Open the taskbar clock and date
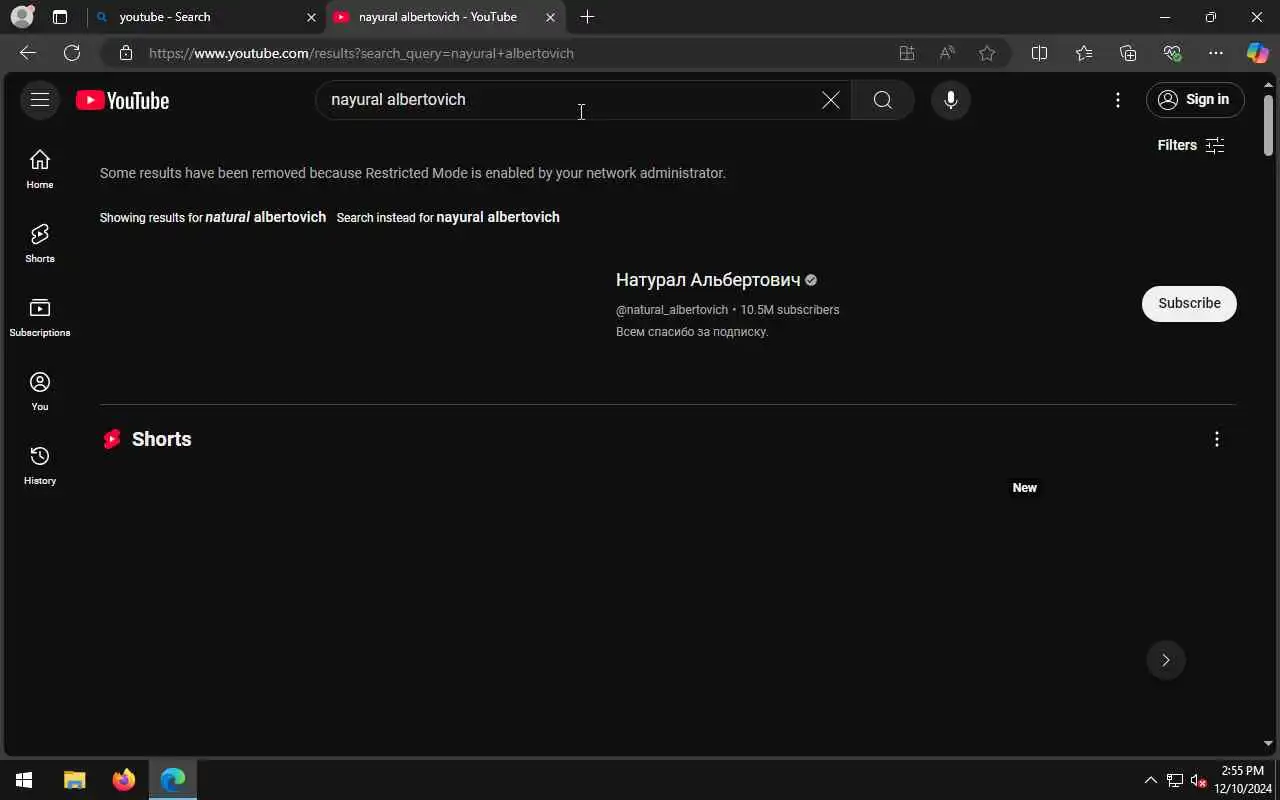Screen dimensions: 1280x800 (1242, 780)
